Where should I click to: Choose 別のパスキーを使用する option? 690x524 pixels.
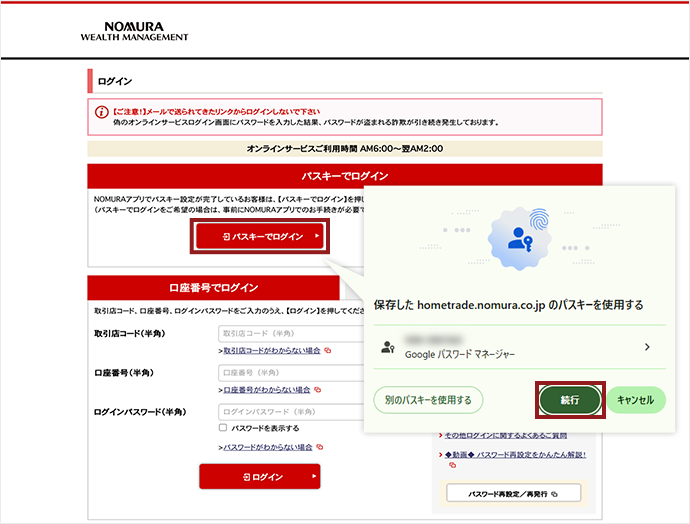pyautogui.click(x=428, y=399)
